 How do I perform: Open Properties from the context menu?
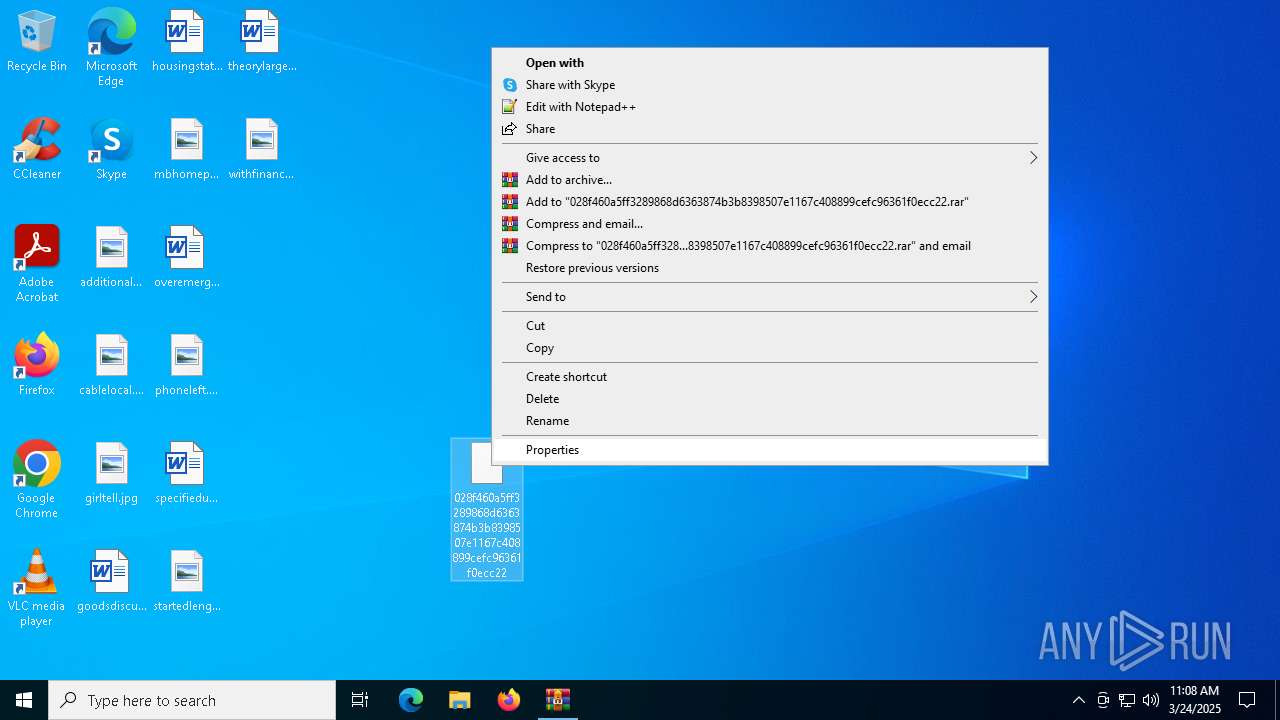coord(770,450)
